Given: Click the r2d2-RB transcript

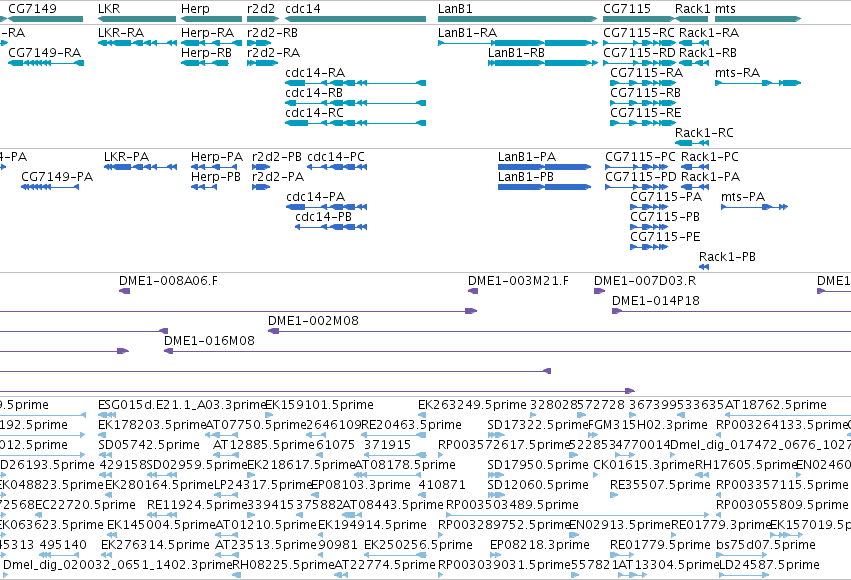Looking at the screenshot, I should tap(259, 43).
